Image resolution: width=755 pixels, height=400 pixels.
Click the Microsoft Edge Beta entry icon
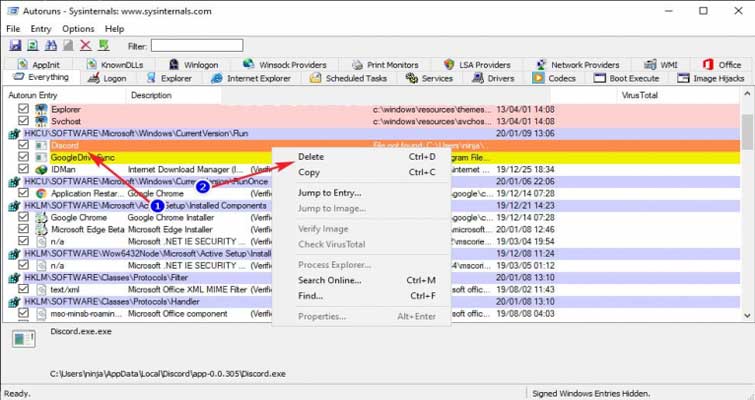[41, 230]
